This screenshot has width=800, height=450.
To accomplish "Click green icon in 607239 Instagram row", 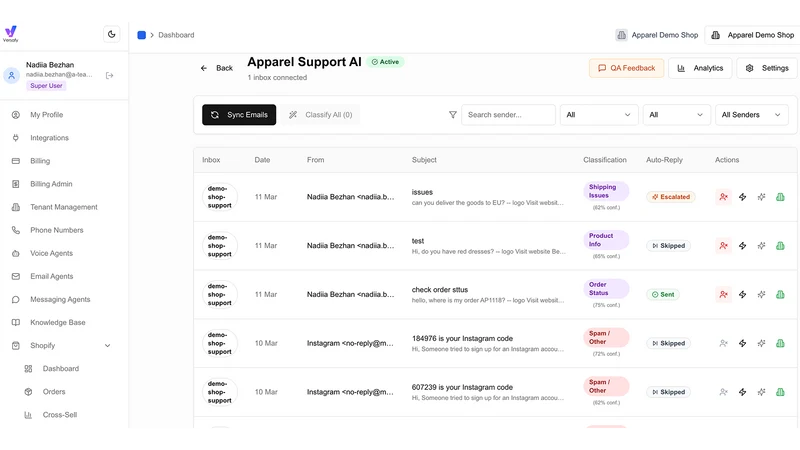I will 780,392.
